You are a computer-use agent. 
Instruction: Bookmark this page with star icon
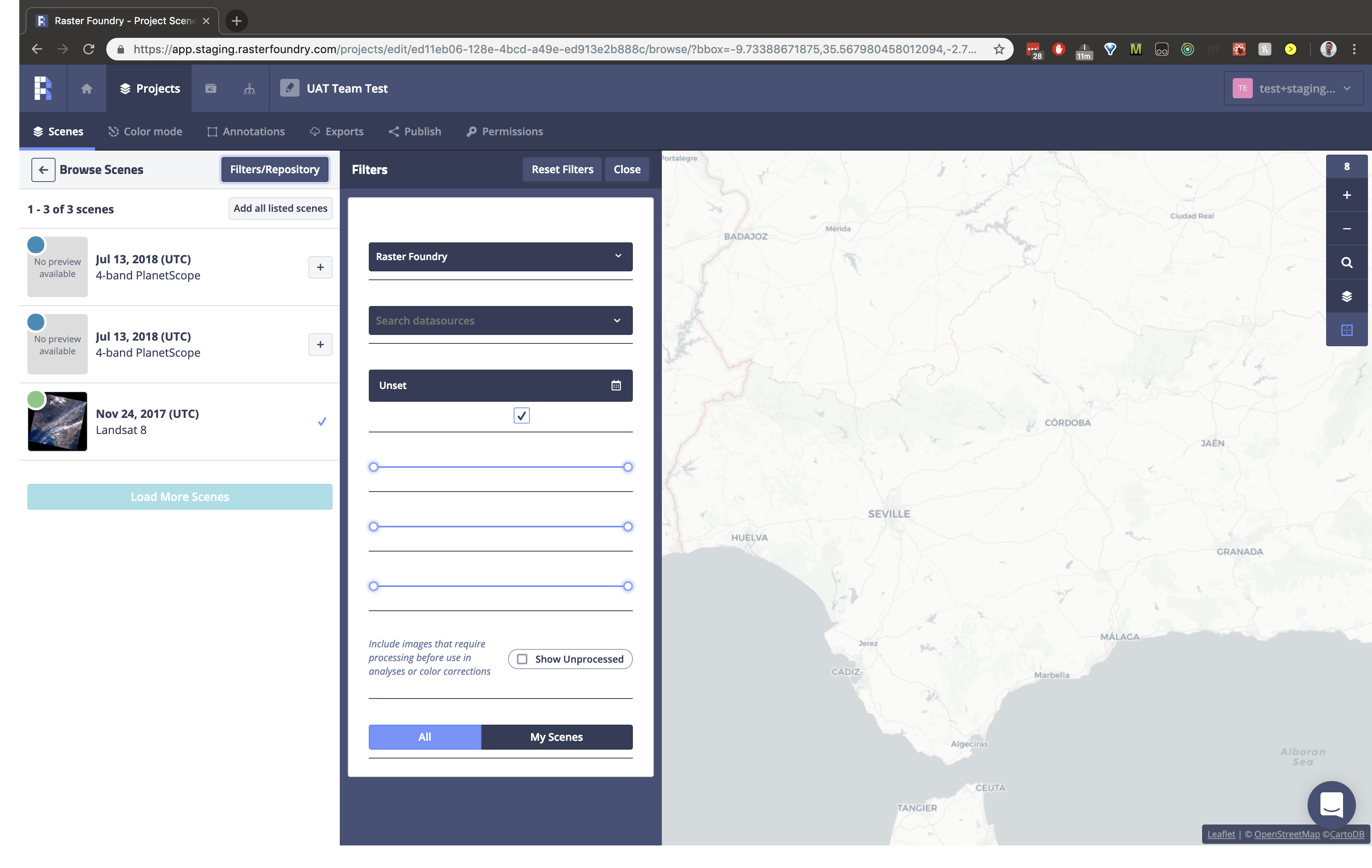(999, 49)
